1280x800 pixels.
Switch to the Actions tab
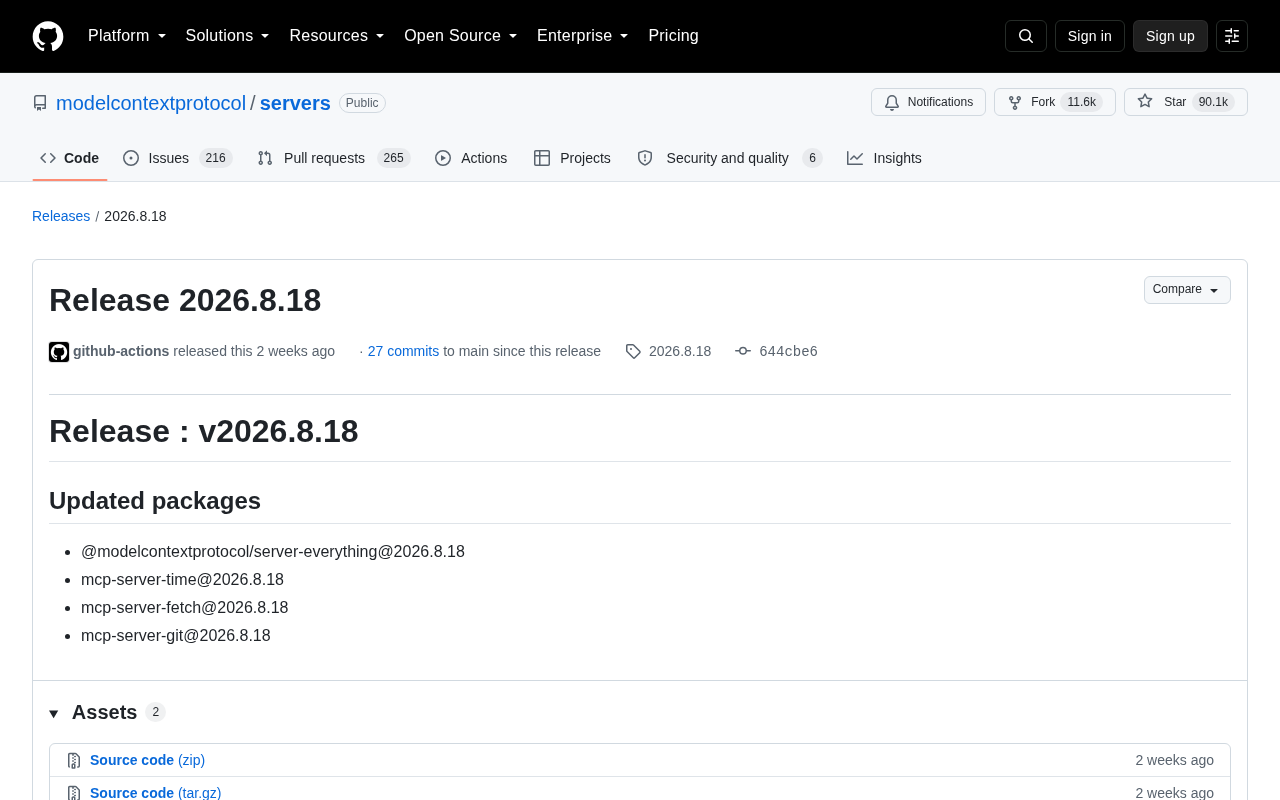[471, 158]
